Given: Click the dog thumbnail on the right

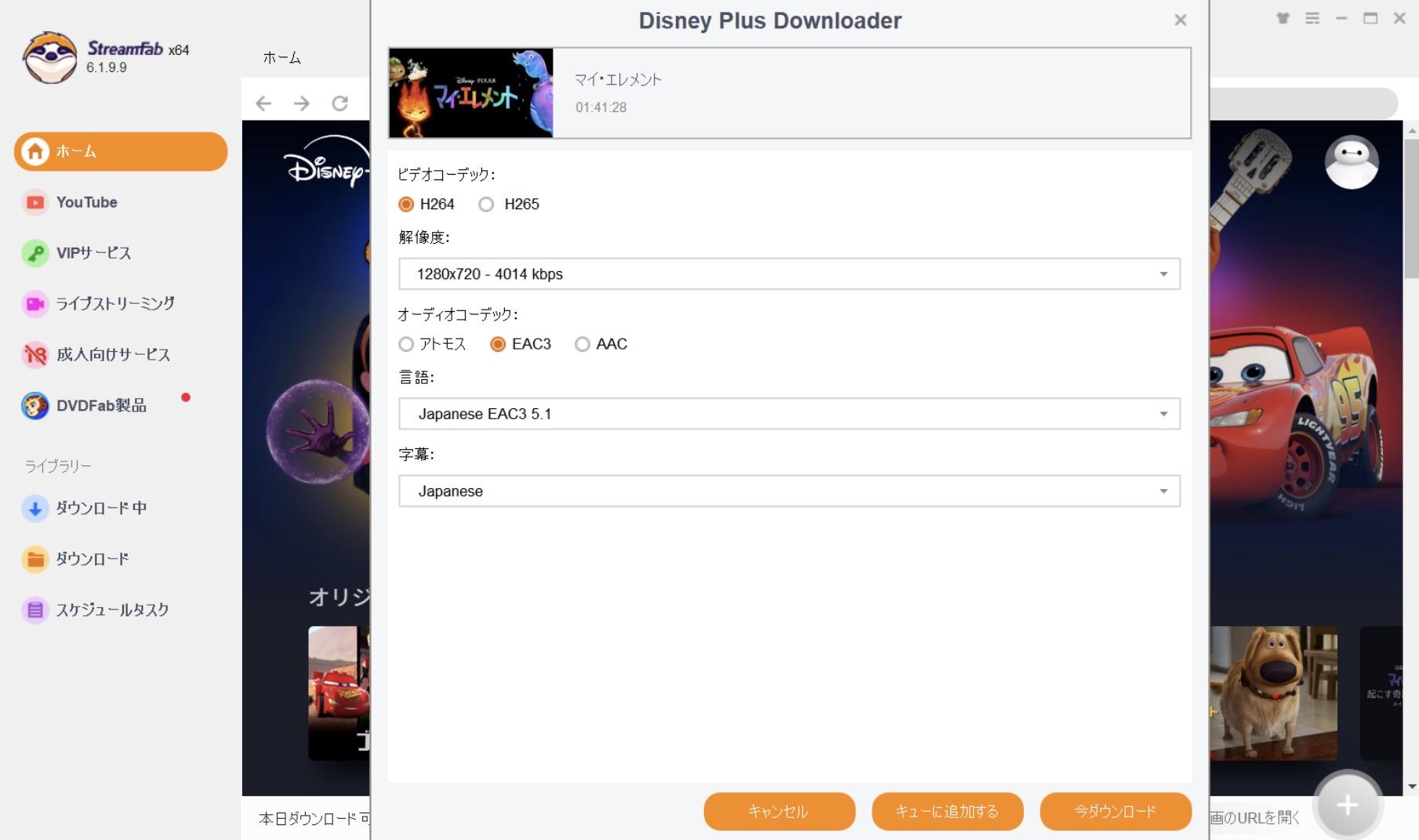Looking at the screenshot, I should [1273, 693].
